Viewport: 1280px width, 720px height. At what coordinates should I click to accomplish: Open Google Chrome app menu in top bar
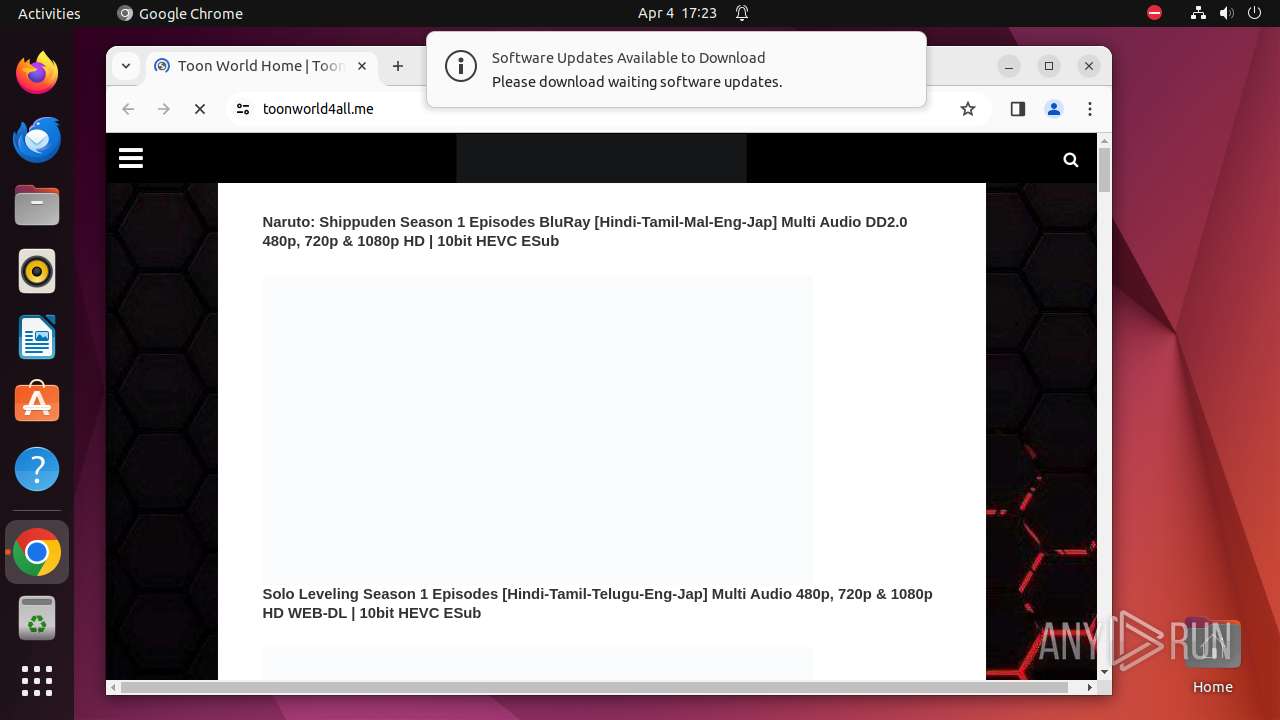coord(180,13)
